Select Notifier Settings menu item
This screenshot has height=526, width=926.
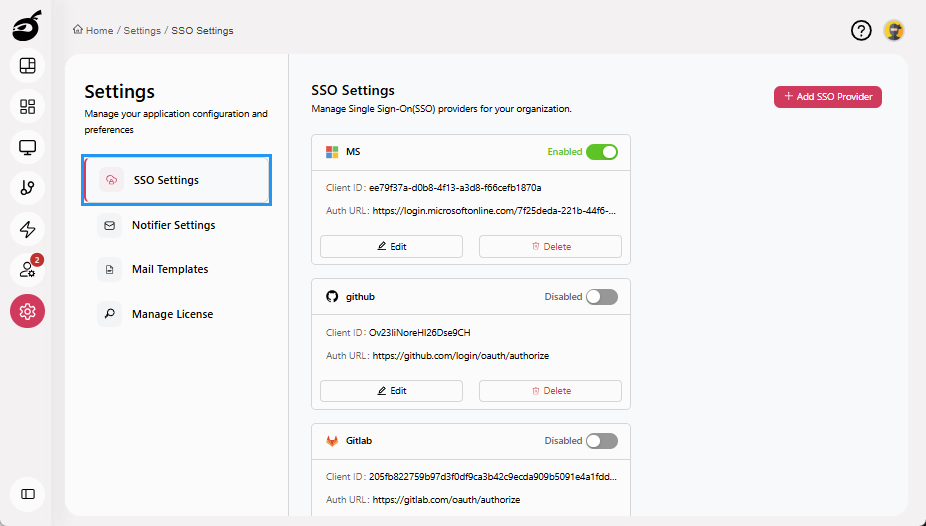click(x=173, y=226)
